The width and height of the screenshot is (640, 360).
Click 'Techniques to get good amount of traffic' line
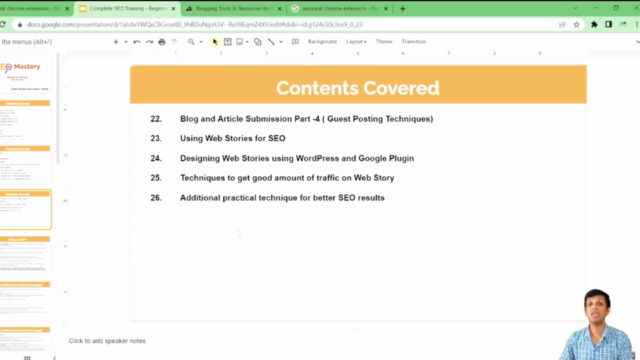(287, 178)
